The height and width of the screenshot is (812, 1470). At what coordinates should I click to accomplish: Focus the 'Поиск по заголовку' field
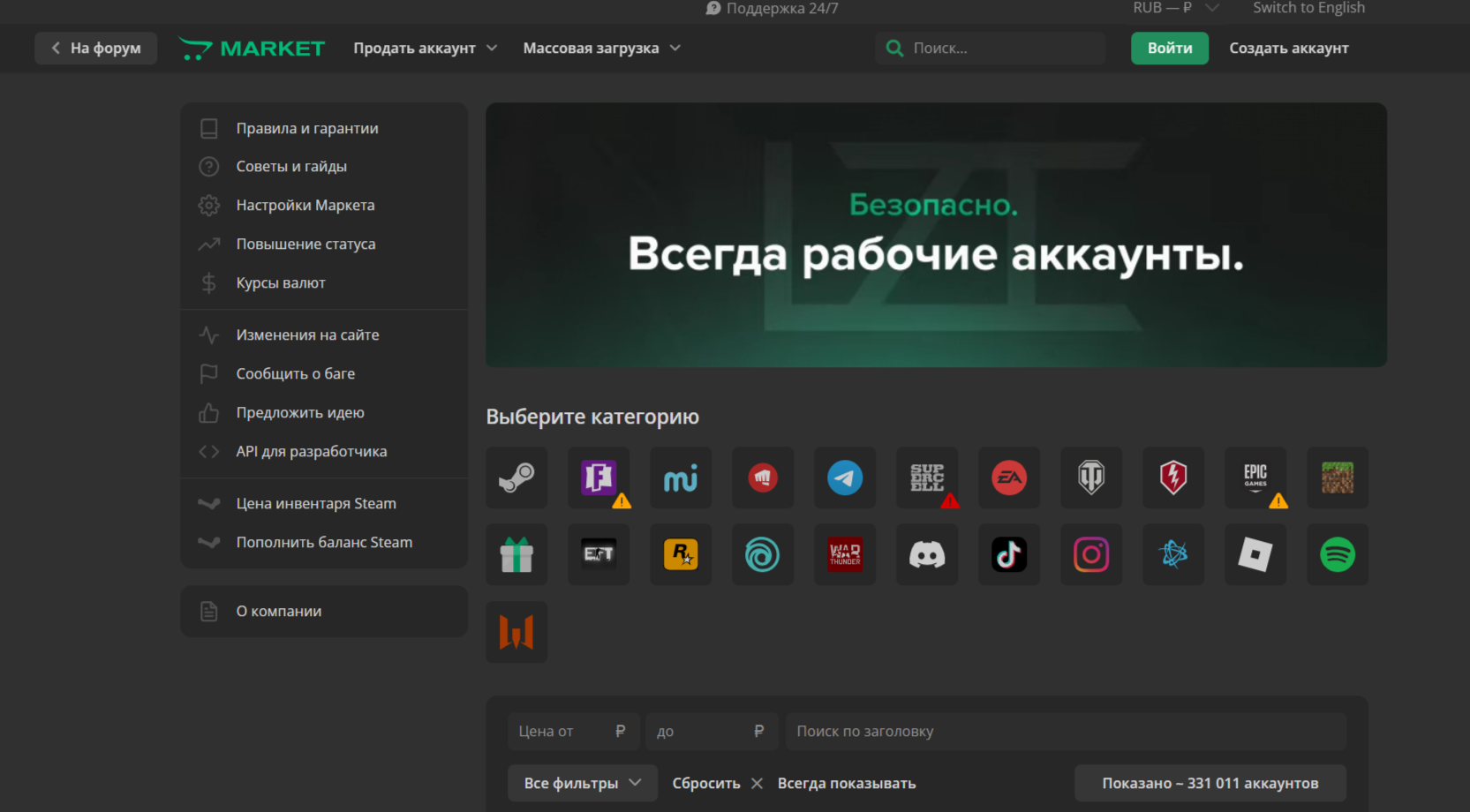pyautogui.click(x=1066, y=732)
